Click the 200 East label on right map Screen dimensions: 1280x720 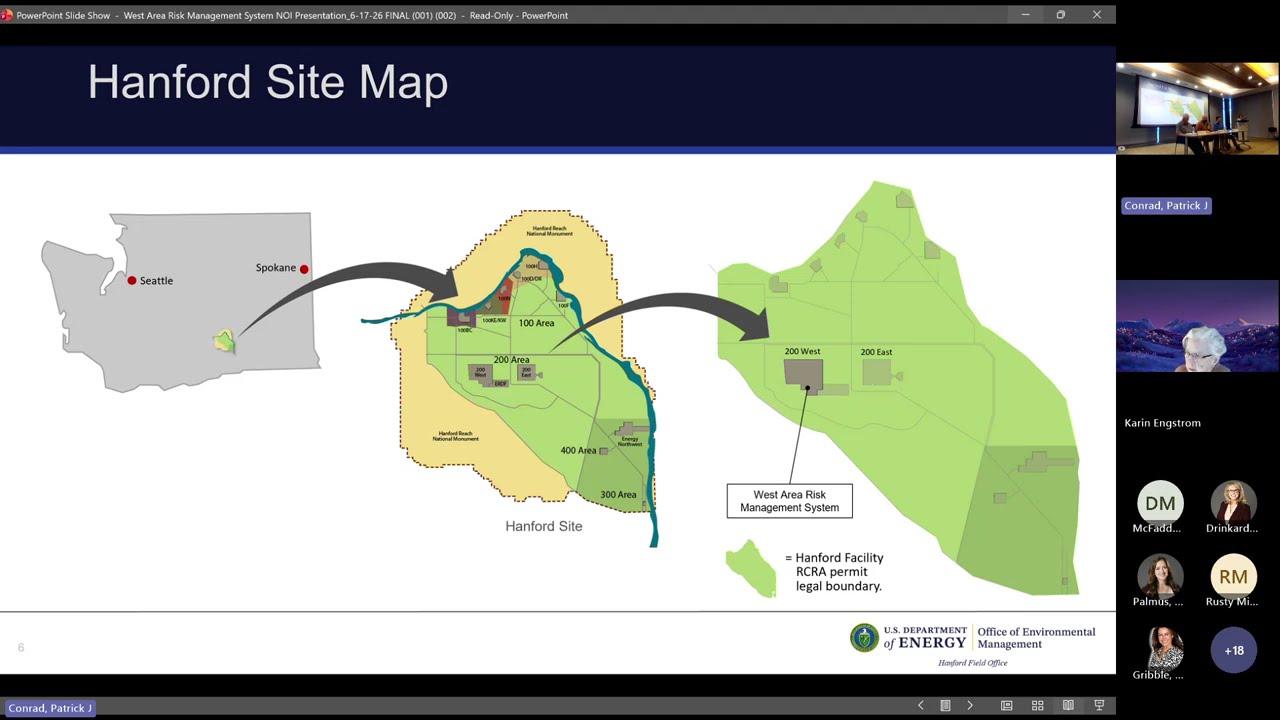876,352
